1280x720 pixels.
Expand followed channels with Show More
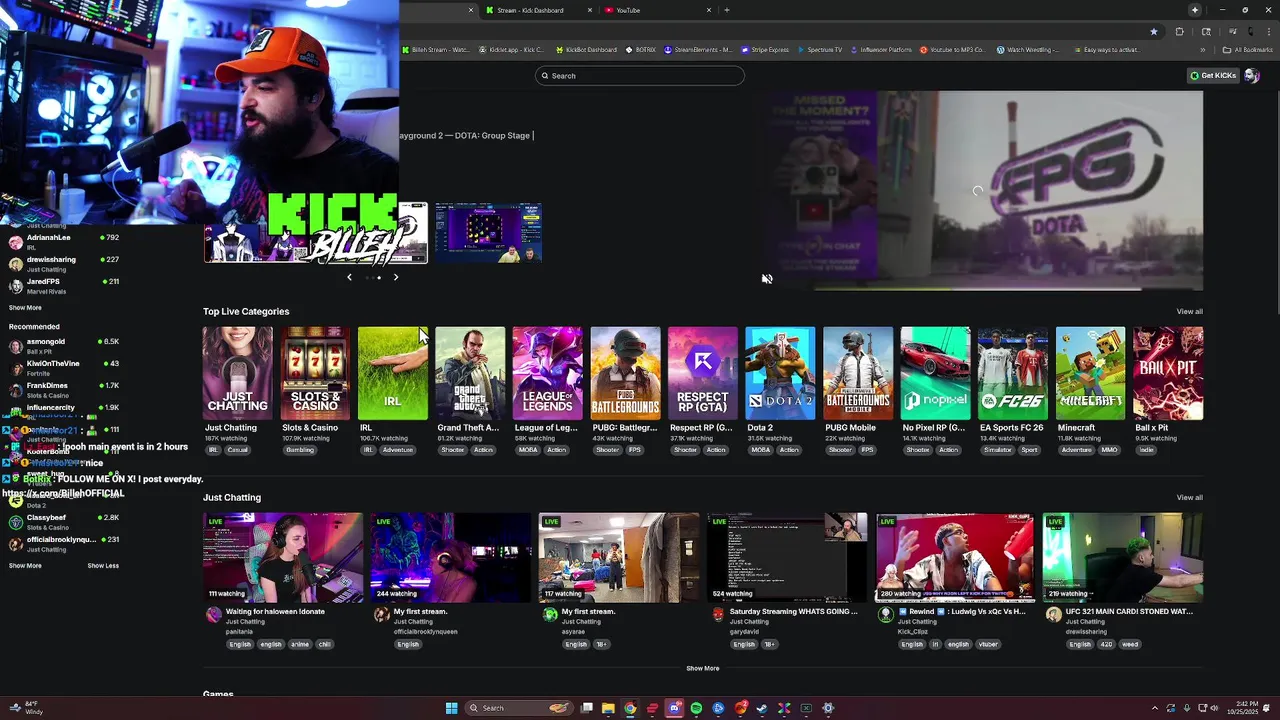(x=25, y=308)
